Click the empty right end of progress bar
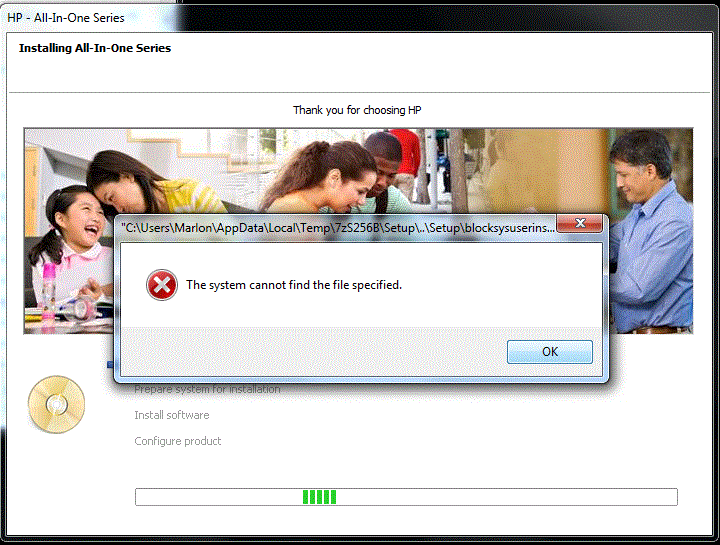This screenshot has width=720, height=545. [600, 497]
